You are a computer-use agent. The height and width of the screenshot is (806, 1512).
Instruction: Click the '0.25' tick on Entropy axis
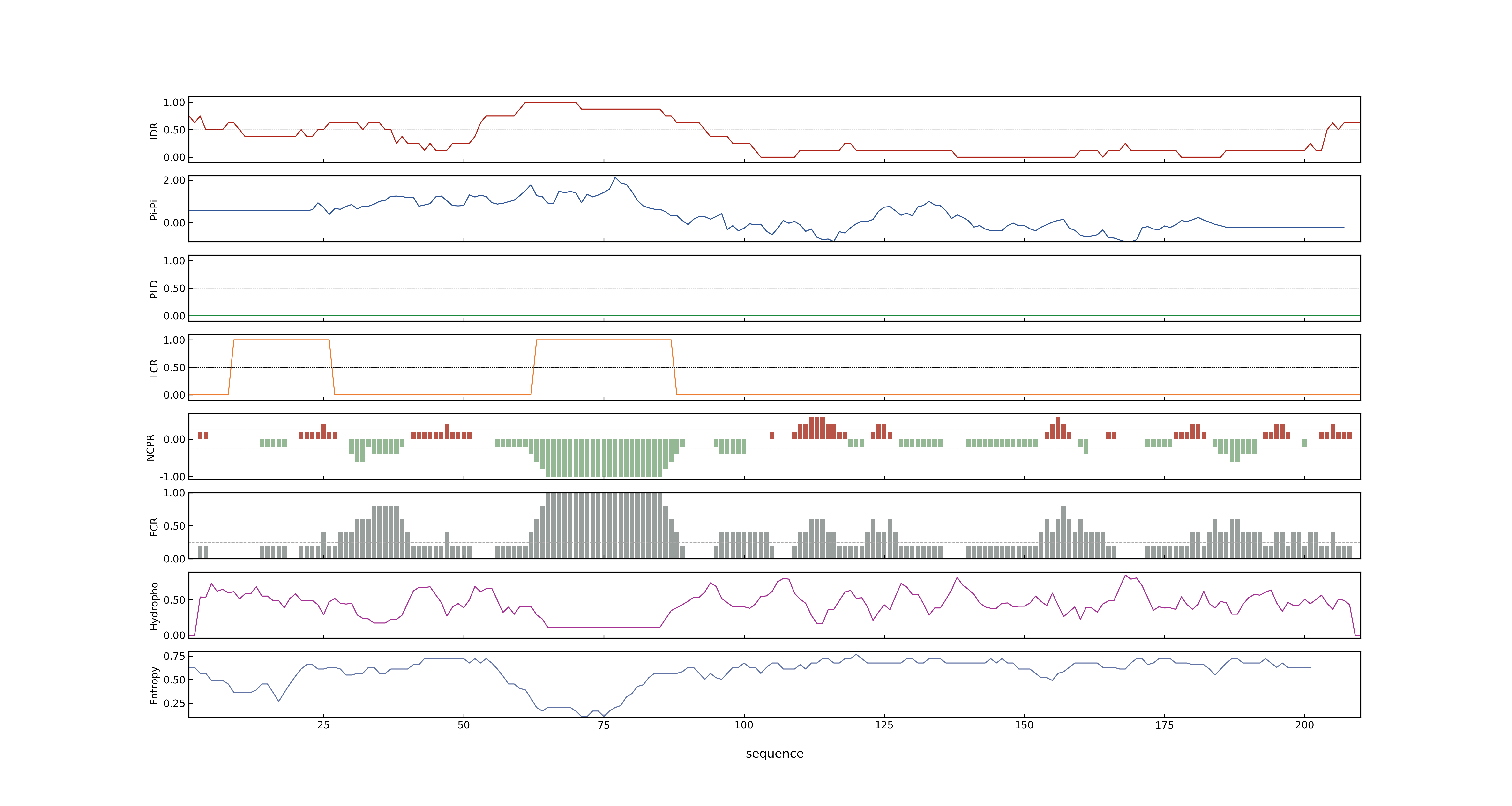[x=174, y=703]
